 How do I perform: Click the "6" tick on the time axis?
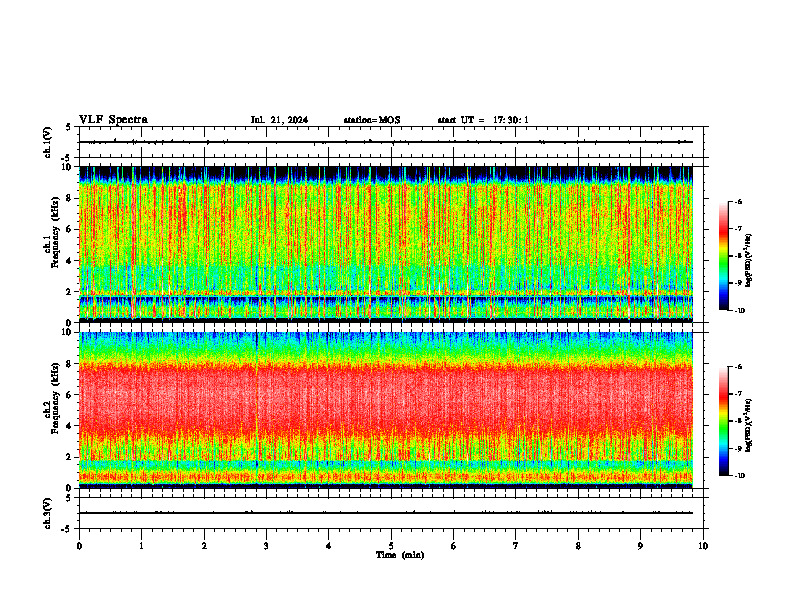pos(454,546)
